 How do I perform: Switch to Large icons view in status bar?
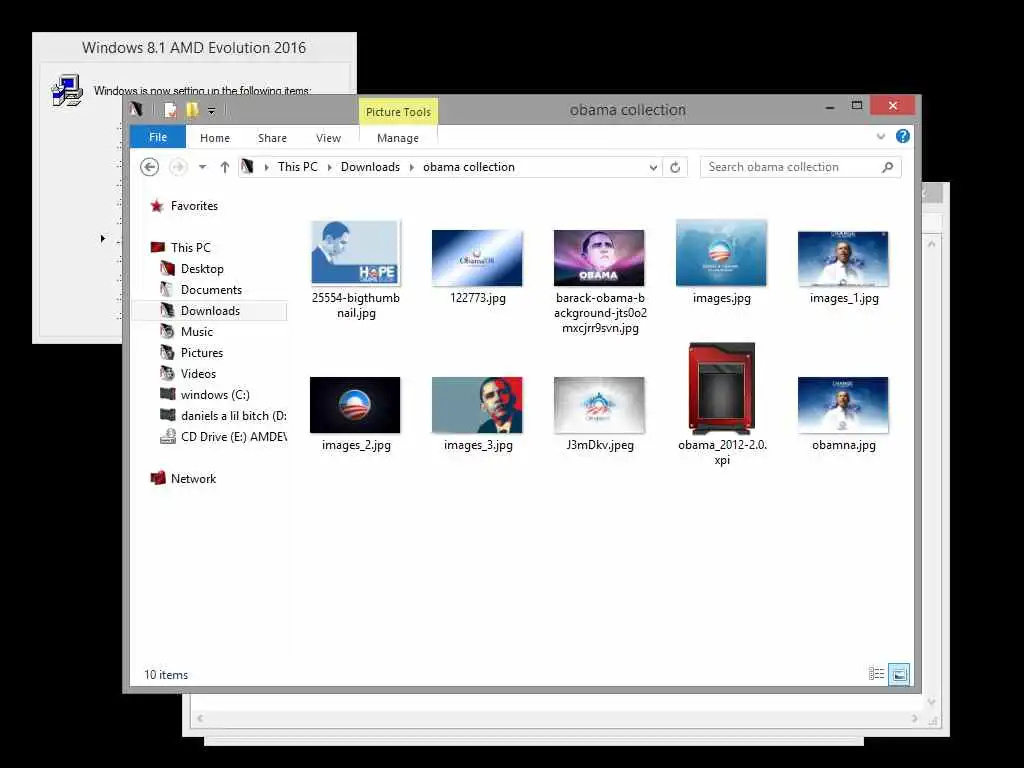pos(899,674)
